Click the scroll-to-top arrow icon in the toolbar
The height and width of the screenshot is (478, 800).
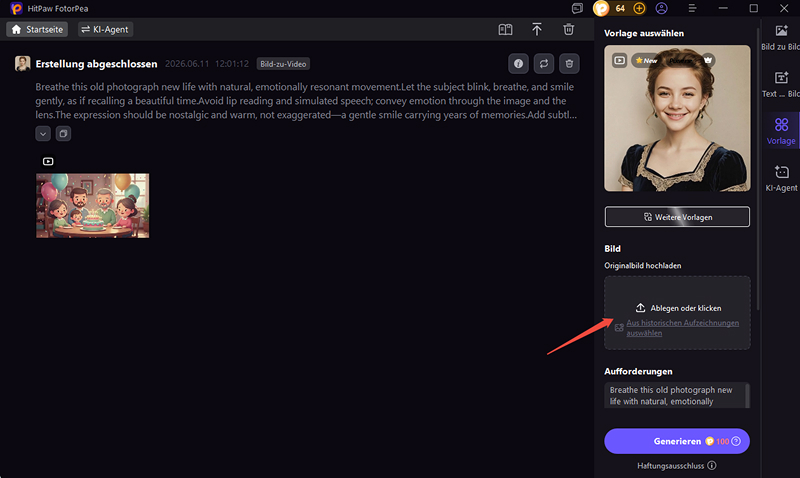(537, 30)
